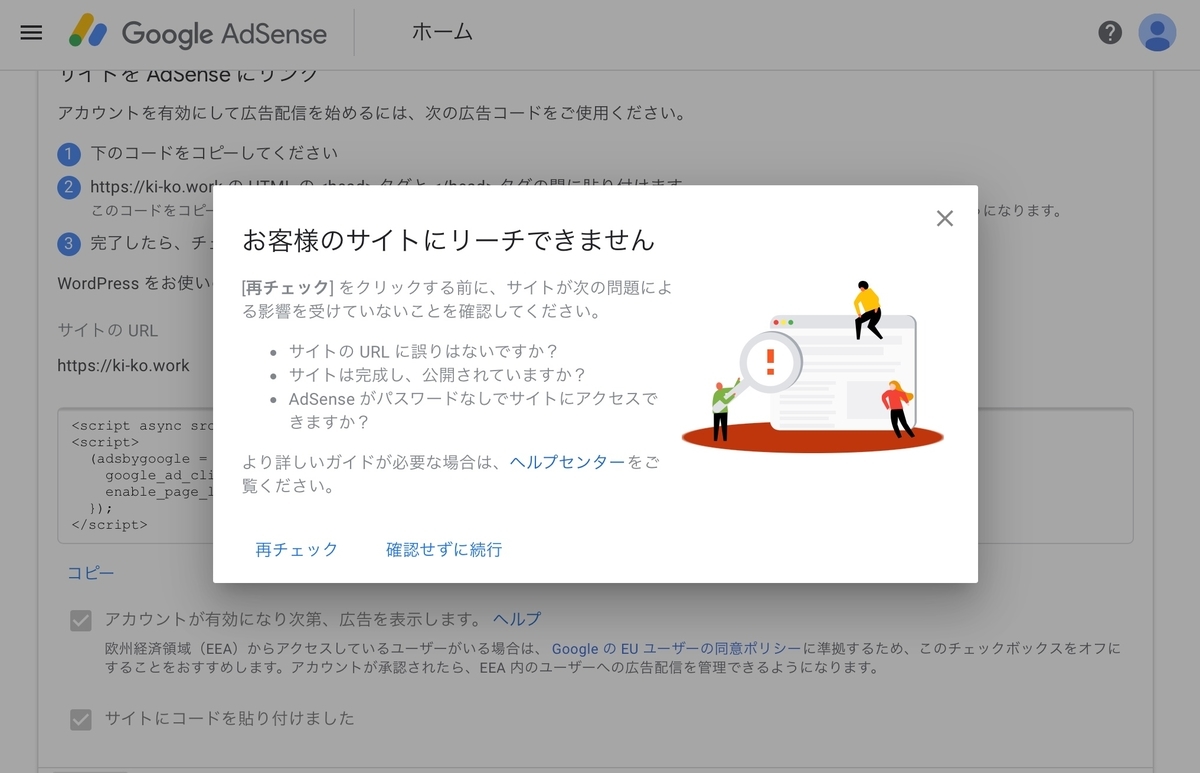The height and width of the screenshot is (773, 1200).
Task: Click the ホーム page title
Action: (x=442, y=32)
